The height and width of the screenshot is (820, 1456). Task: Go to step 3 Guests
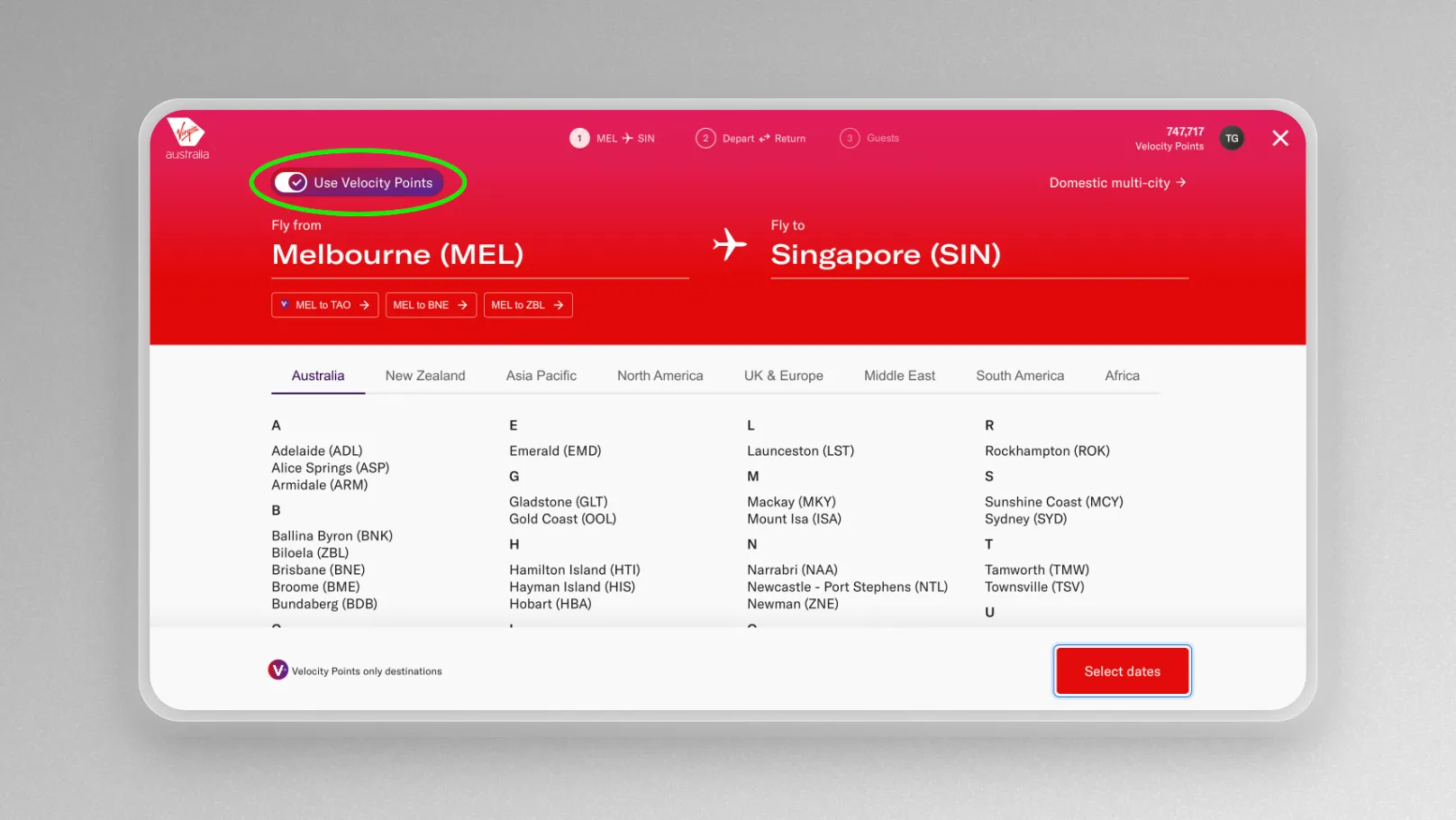[x=869, y=139]
